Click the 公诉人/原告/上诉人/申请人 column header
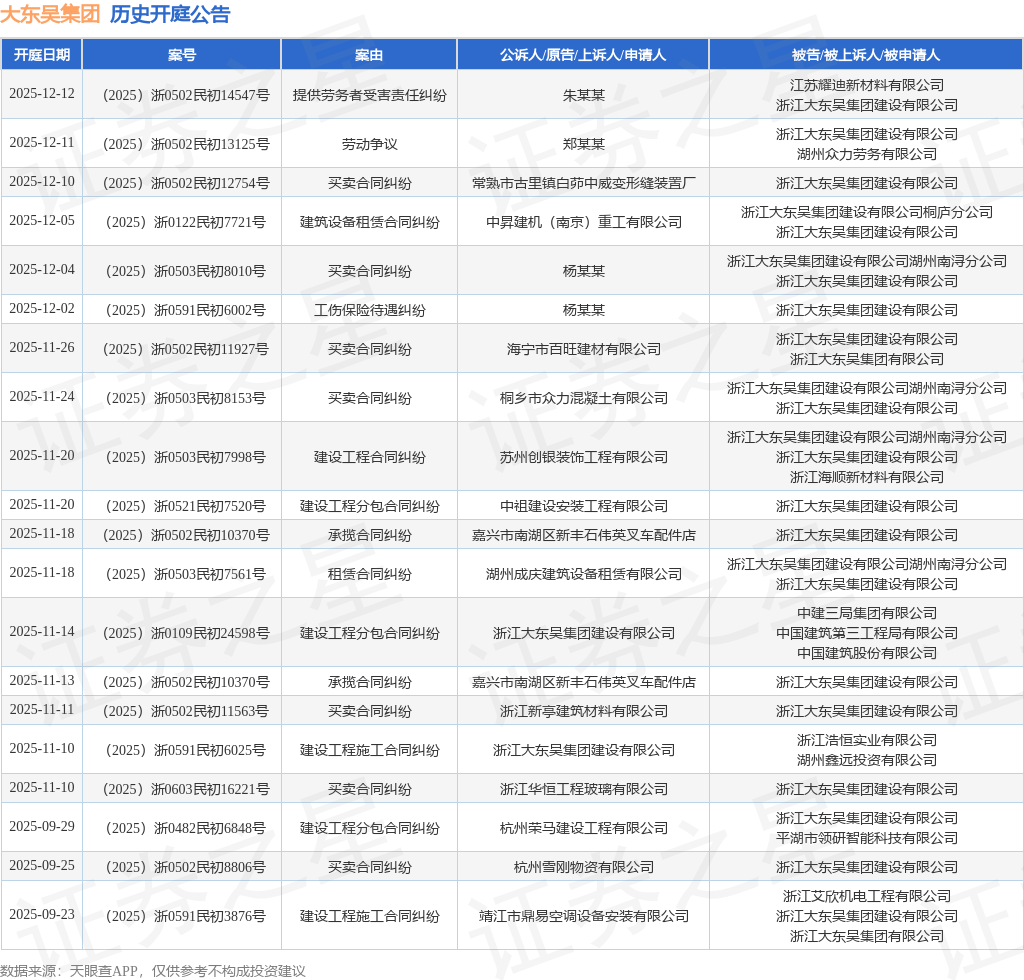Image resolution: width=1024 pixels, height=980 pixels. pos(583,55)
